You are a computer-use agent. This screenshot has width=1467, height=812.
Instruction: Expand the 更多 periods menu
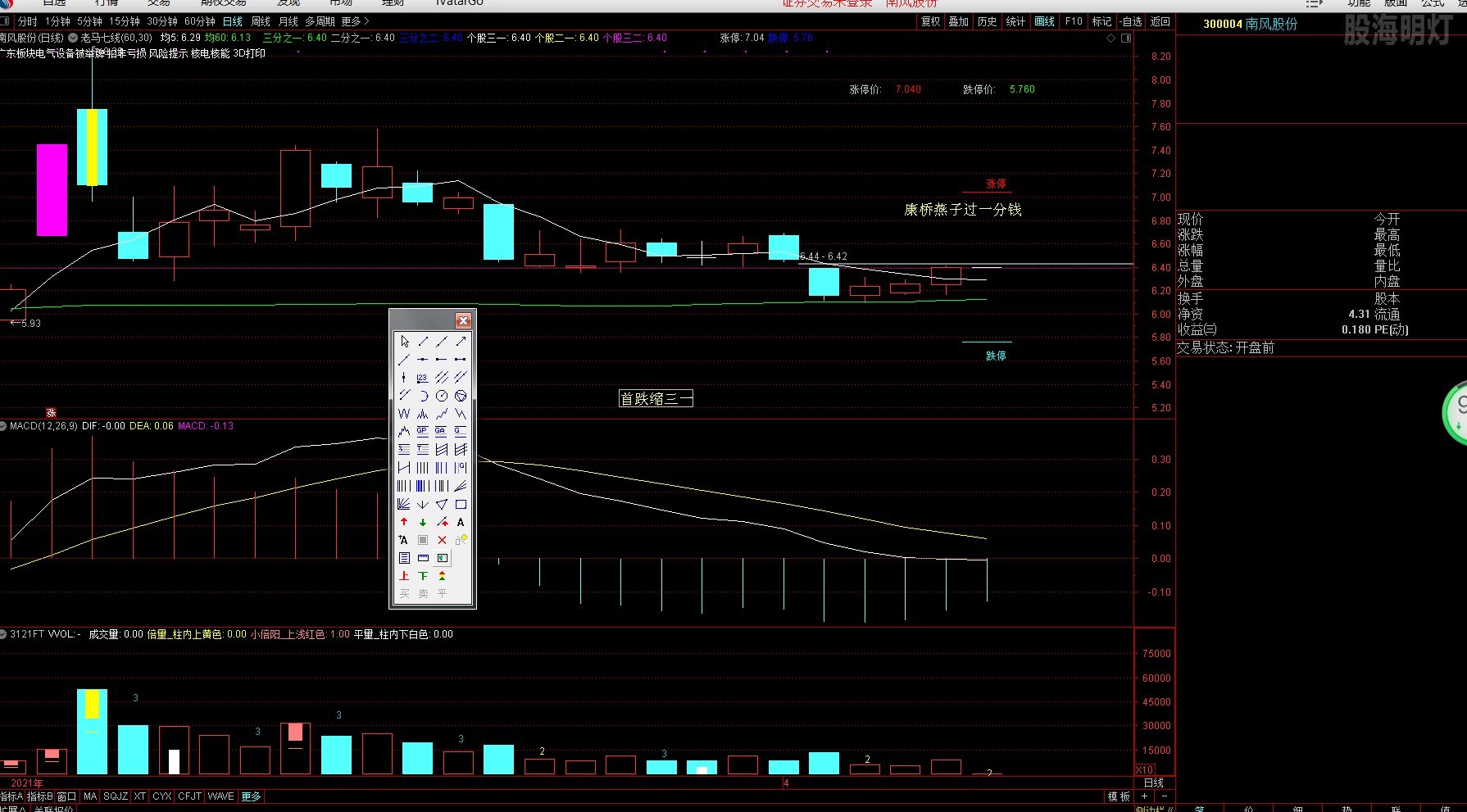tap(355, 21)
